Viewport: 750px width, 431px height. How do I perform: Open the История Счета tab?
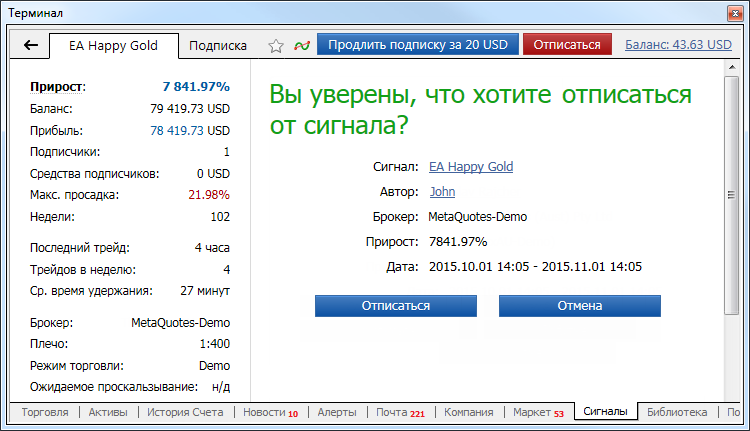pyautogui.click(x=185, y=412)
